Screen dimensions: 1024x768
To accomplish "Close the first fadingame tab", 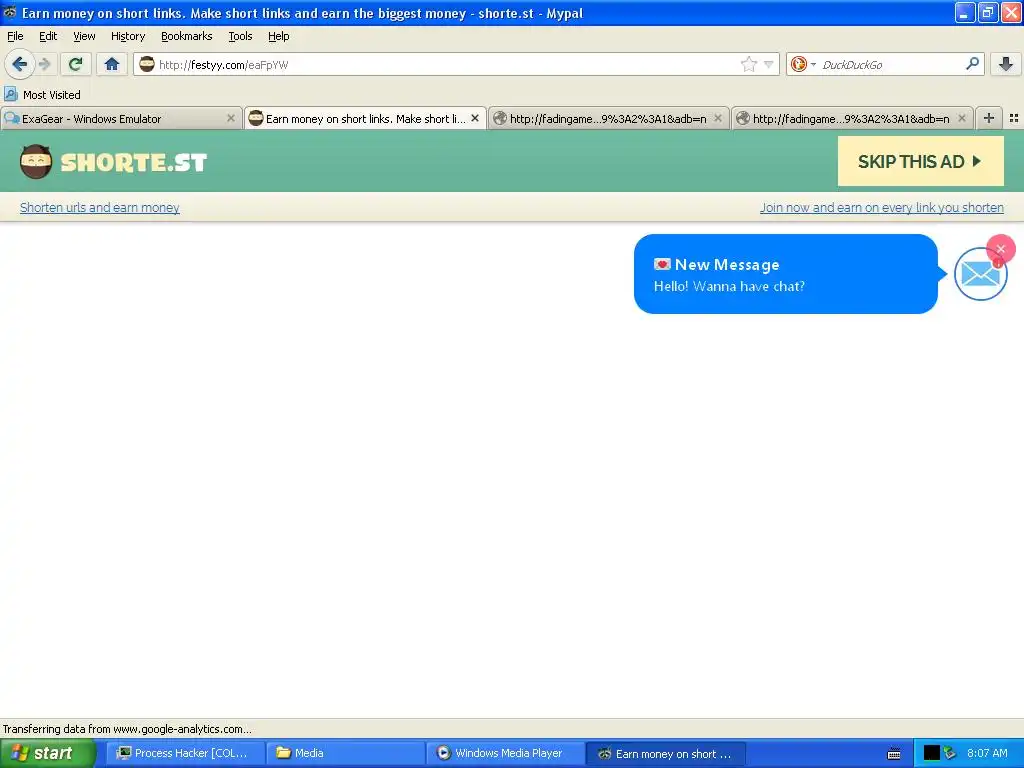I will coord(718,118).
